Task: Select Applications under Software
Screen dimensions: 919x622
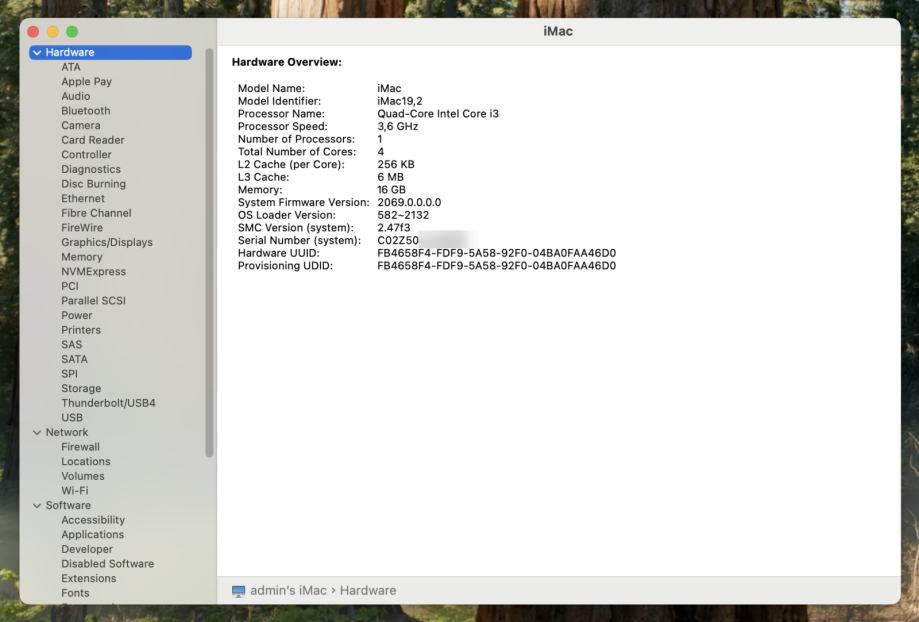Action: [x=93, y=535]
